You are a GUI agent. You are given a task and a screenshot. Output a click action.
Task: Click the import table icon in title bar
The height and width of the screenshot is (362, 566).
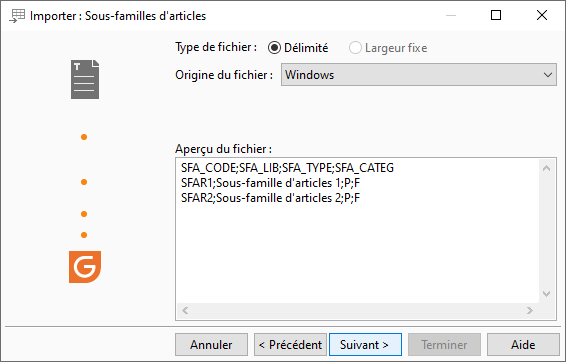point(17,16)
